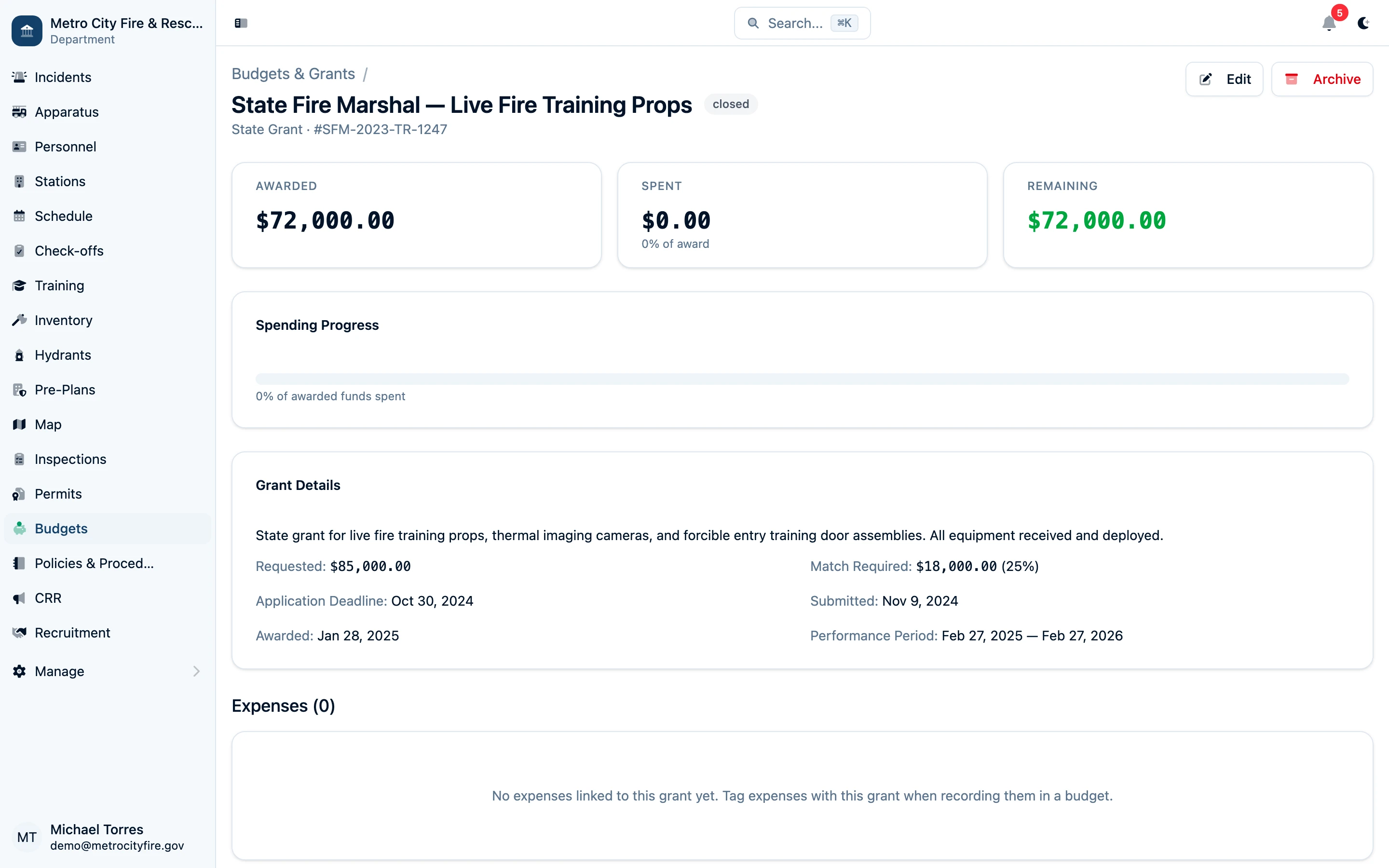This screenshot has height=868, width=1389.
Task: Click the spending progress bar
Action: pyautogui.click(x=802, y=379)
